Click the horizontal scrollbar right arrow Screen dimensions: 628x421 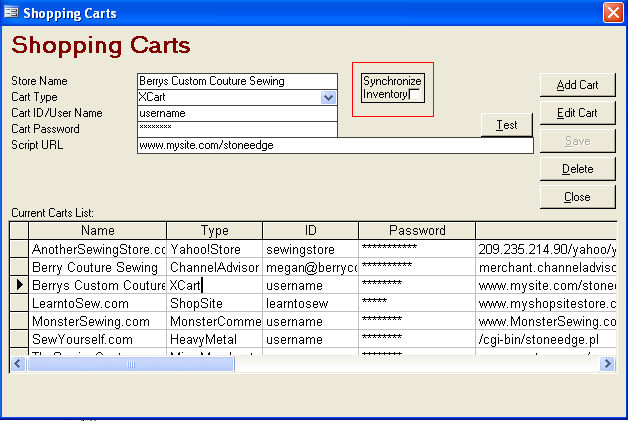click(x=607, y=364)
